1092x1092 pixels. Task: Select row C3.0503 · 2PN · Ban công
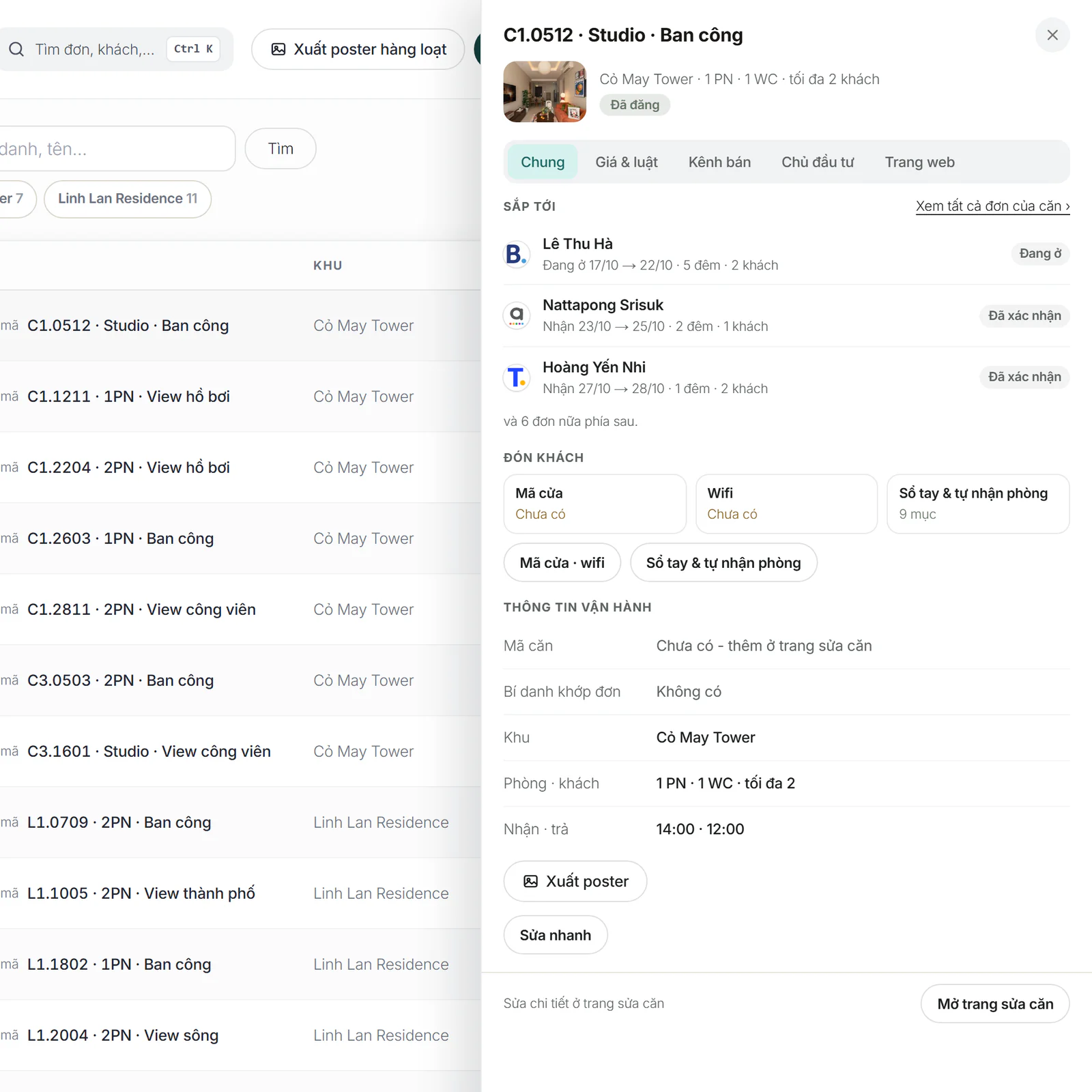point(240,680)
